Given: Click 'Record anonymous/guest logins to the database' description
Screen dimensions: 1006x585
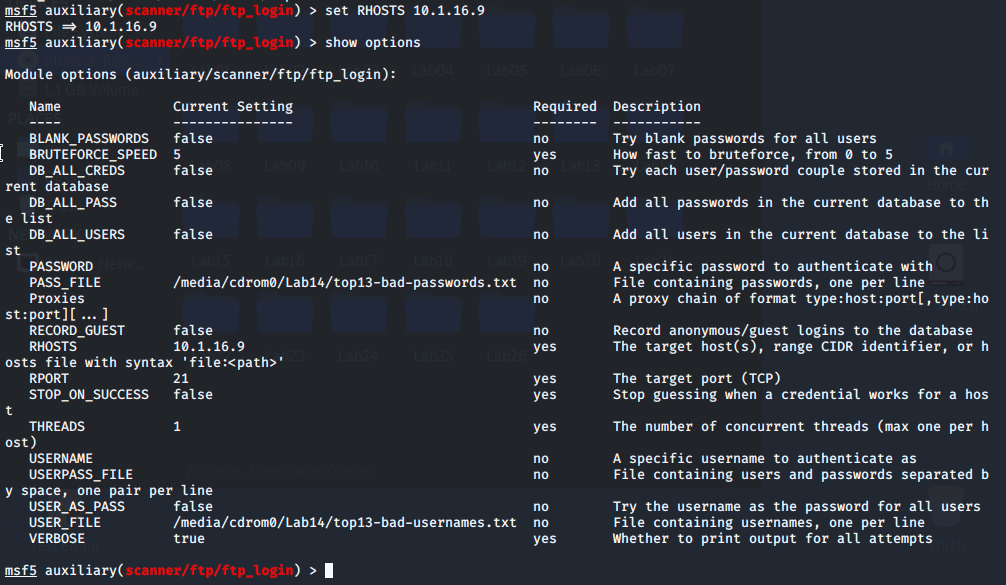Looking at the screenshot, I should coord(792,331).
